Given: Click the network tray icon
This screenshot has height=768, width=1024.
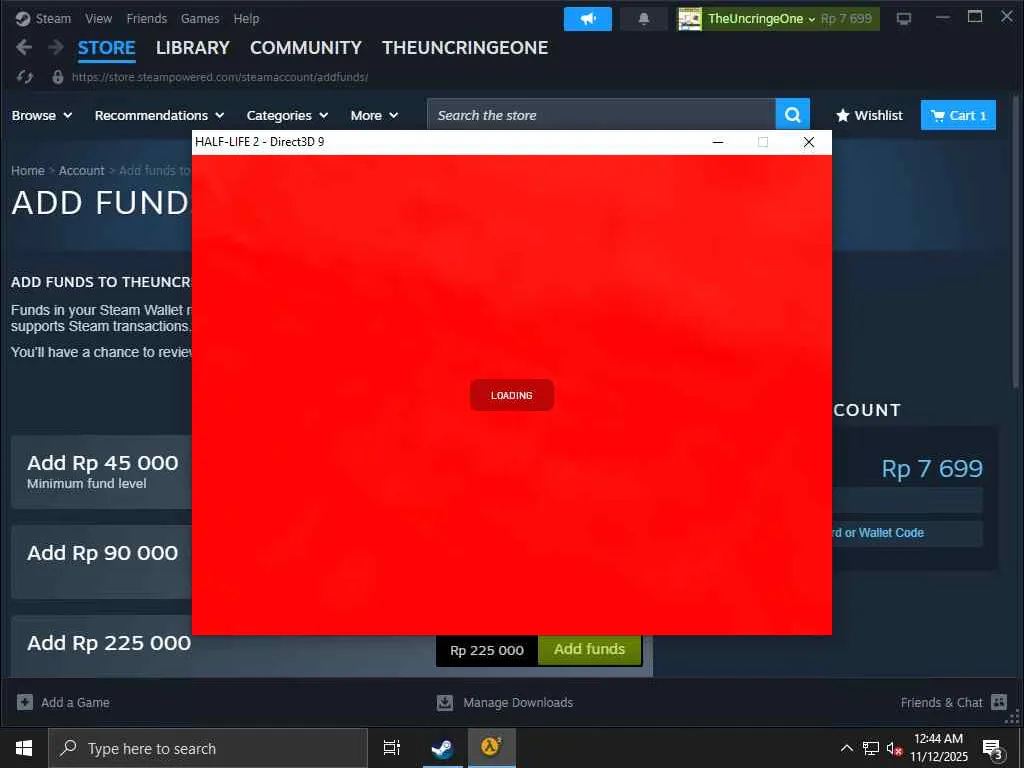Looking at the screenshot, I should click(871, 748).
